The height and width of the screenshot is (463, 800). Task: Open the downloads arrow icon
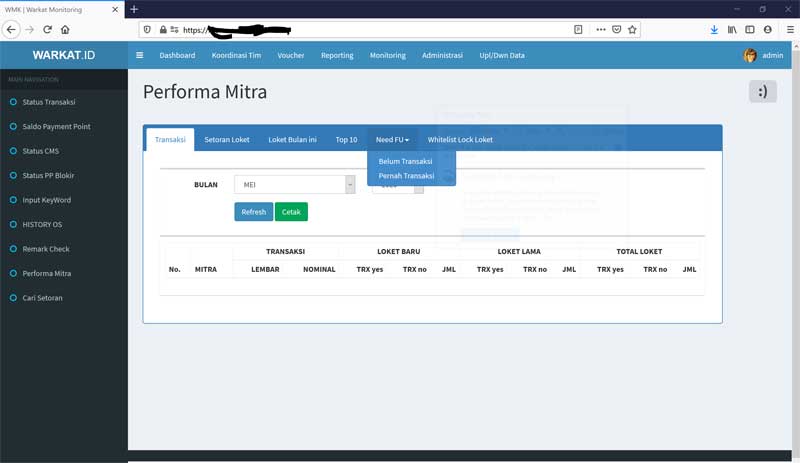714,30
